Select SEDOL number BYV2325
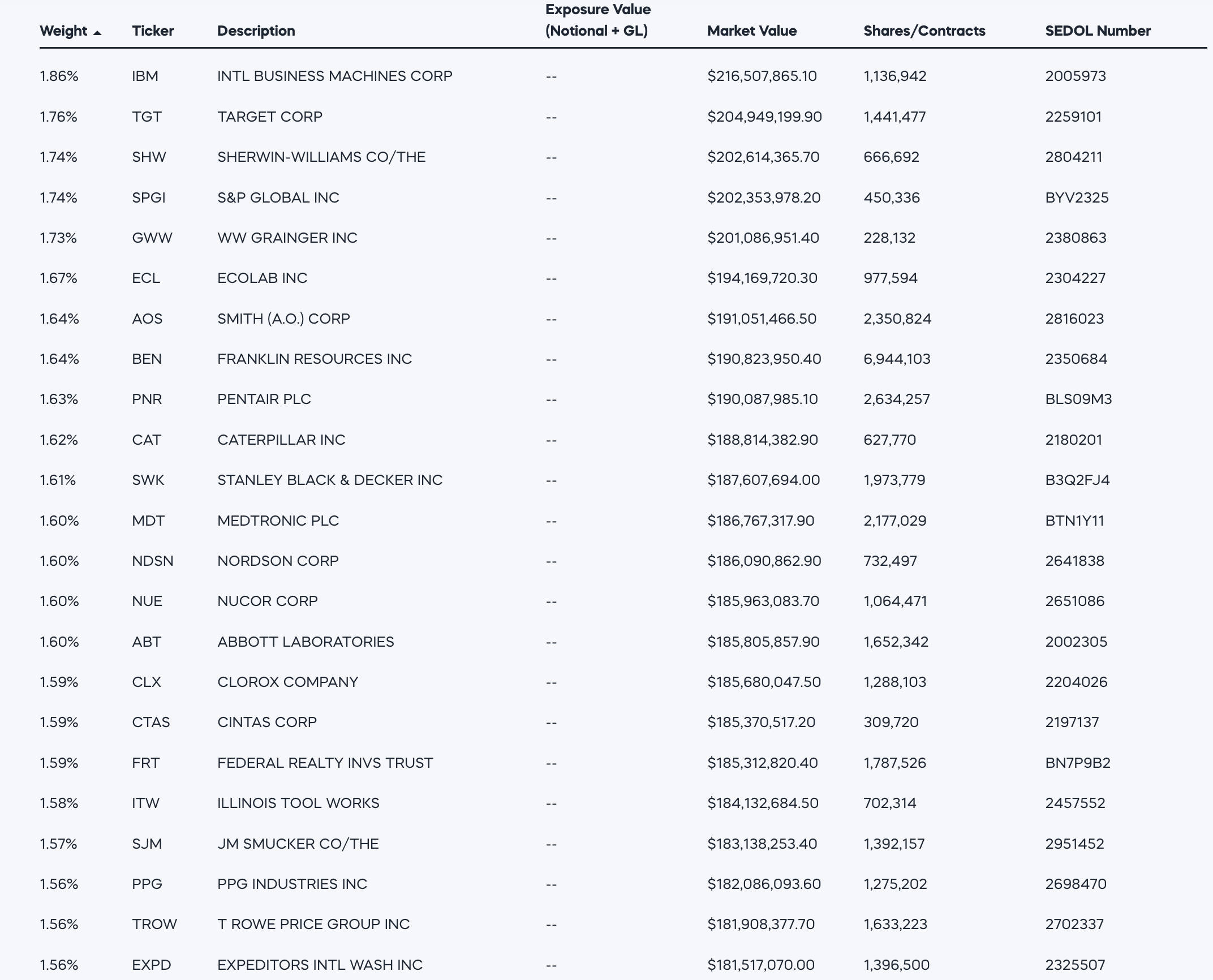Viewport: 1213px width, 980px height. click(1077, 197)
